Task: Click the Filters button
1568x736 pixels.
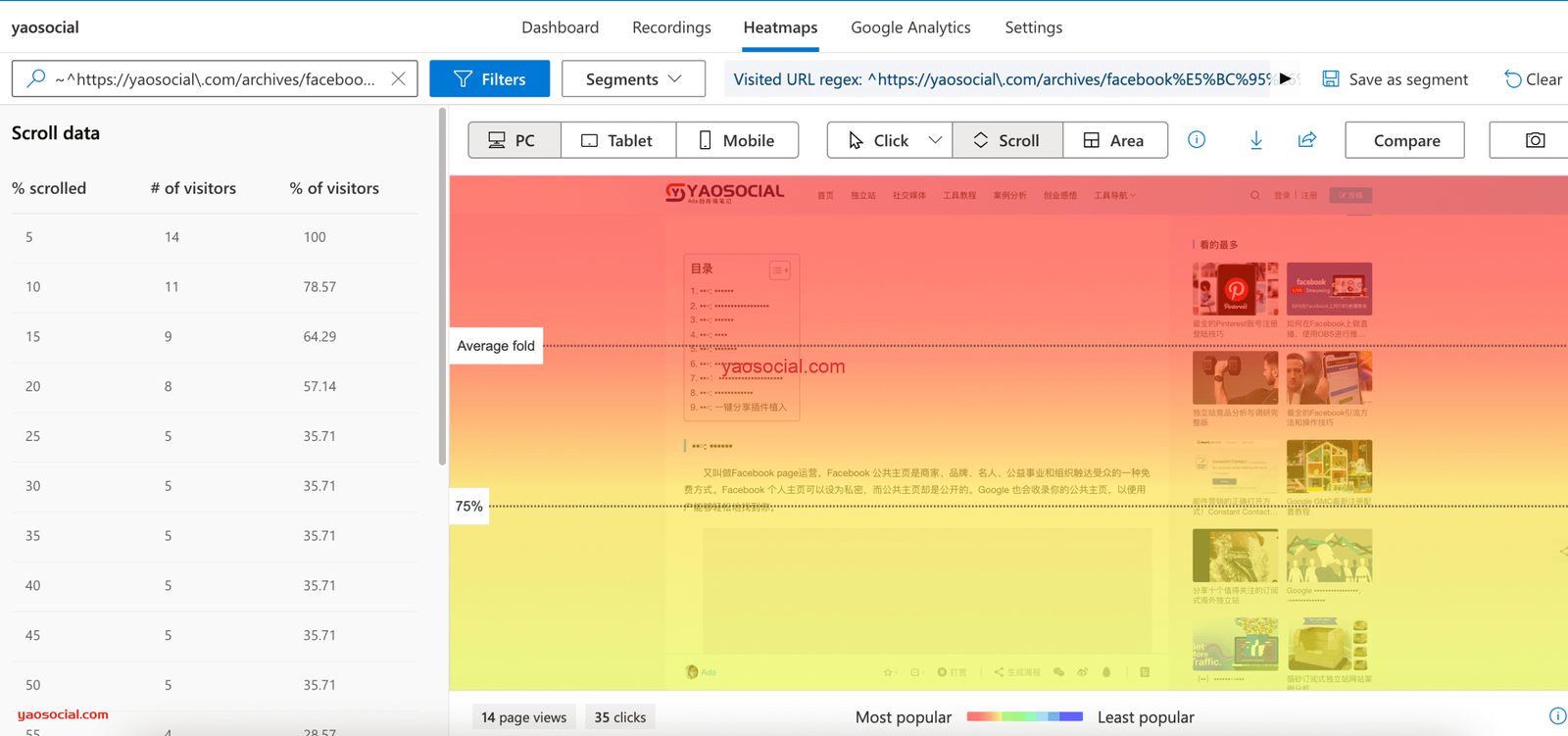Action: click(490, 79)
